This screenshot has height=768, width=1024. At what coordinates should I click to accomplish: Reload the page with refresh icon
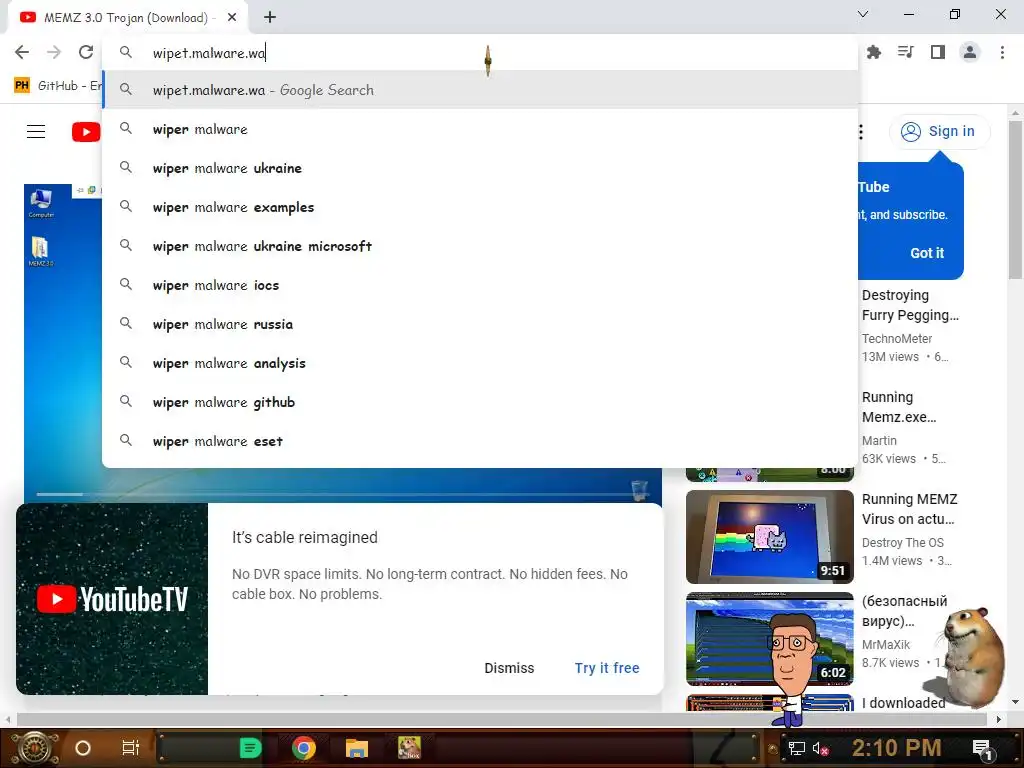86,52
